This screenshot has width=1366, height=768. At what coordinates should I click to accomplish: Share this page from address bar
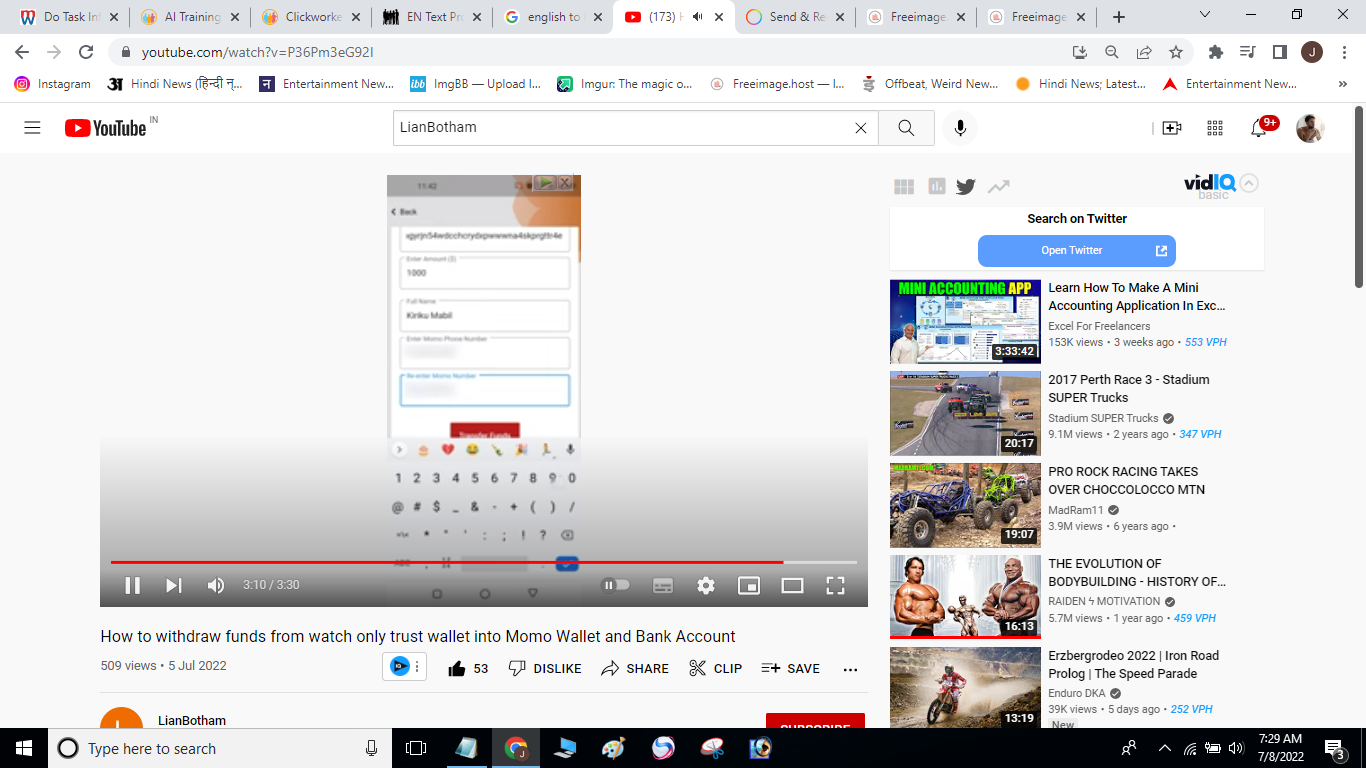coord(1144,52)
